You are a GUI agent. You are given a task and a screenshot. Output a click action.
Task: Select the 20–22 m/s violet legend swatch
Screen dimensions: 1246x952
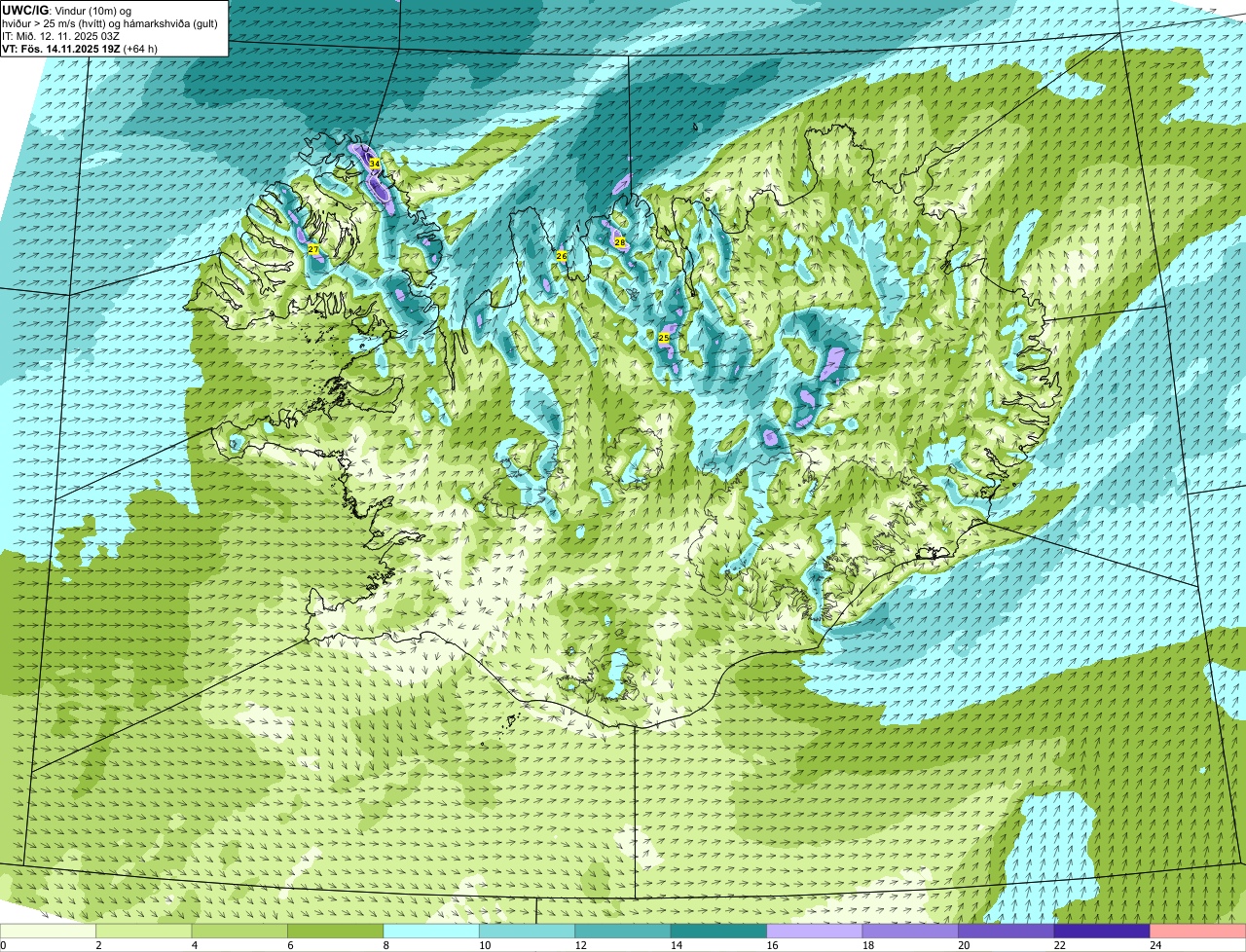tap(1006, 931)
